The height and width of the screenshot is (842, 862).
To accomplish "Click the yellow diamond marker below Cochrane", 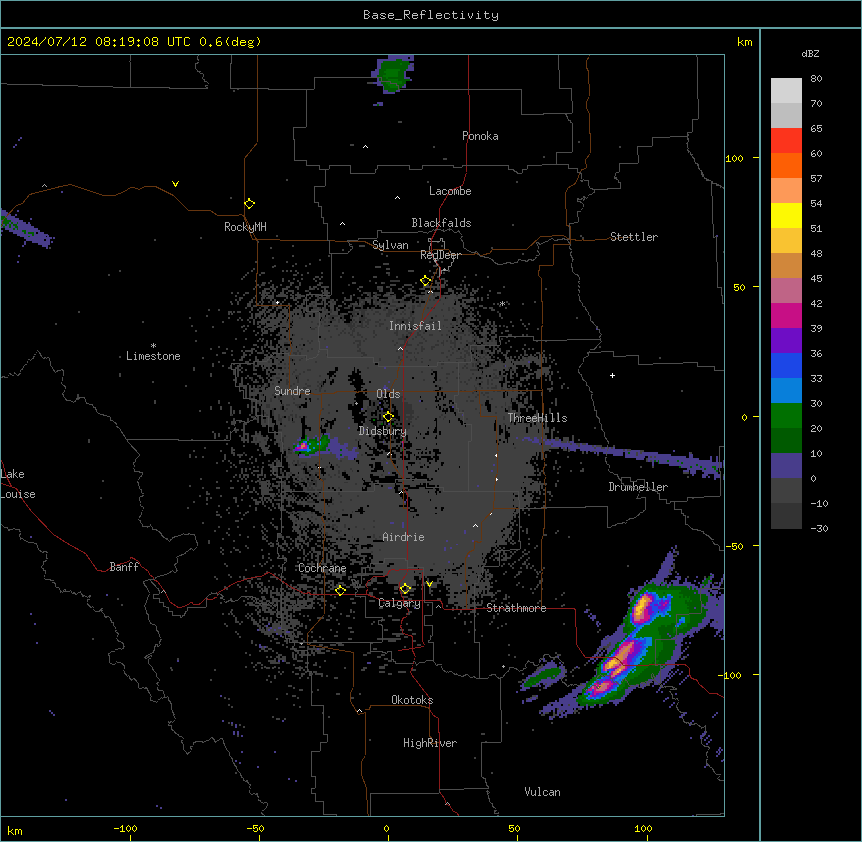I will [x=340, y=590].
